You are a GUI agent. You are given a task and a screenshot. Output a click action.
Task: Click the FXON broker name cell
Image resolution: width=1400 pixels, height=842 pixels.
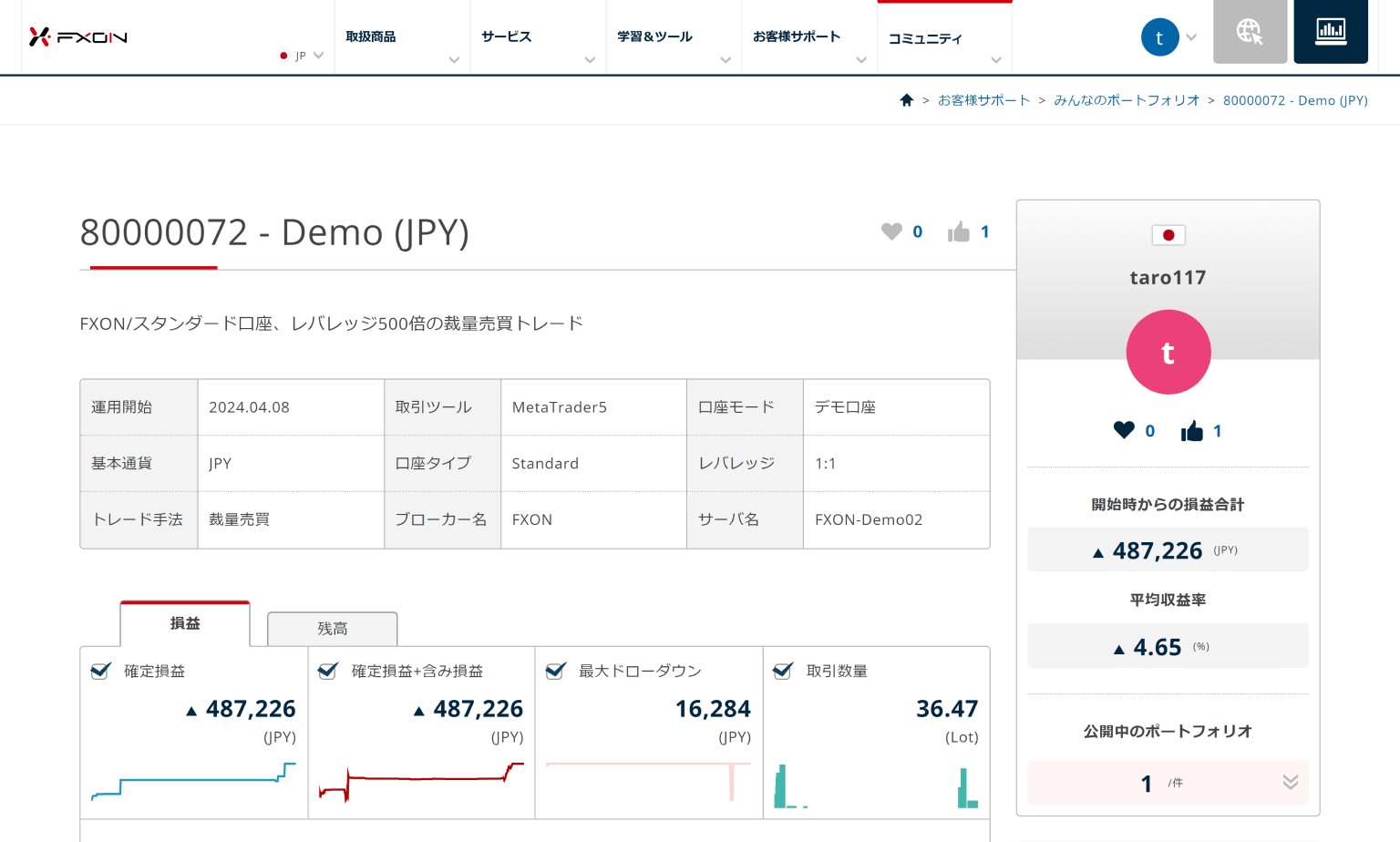[593, 519]
